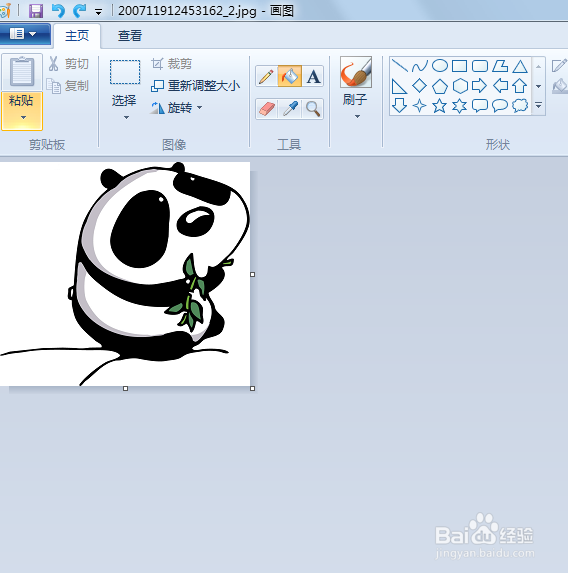Select the Left arrow shape

(500, 86)
